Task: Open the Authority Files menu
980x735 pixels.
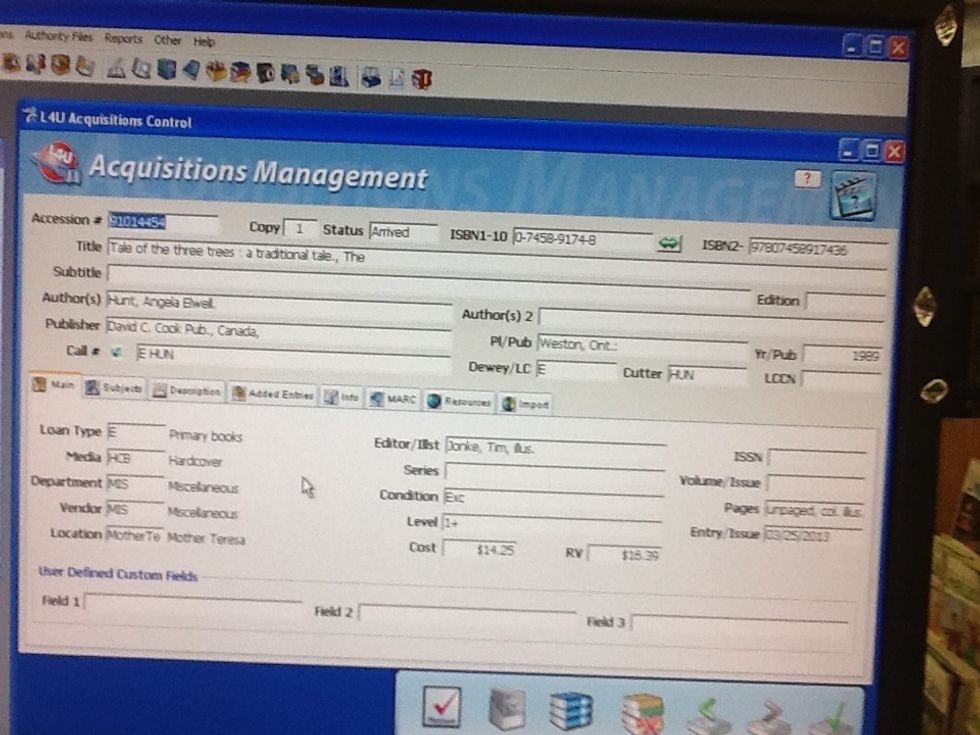Action: [x=58, y=36]
